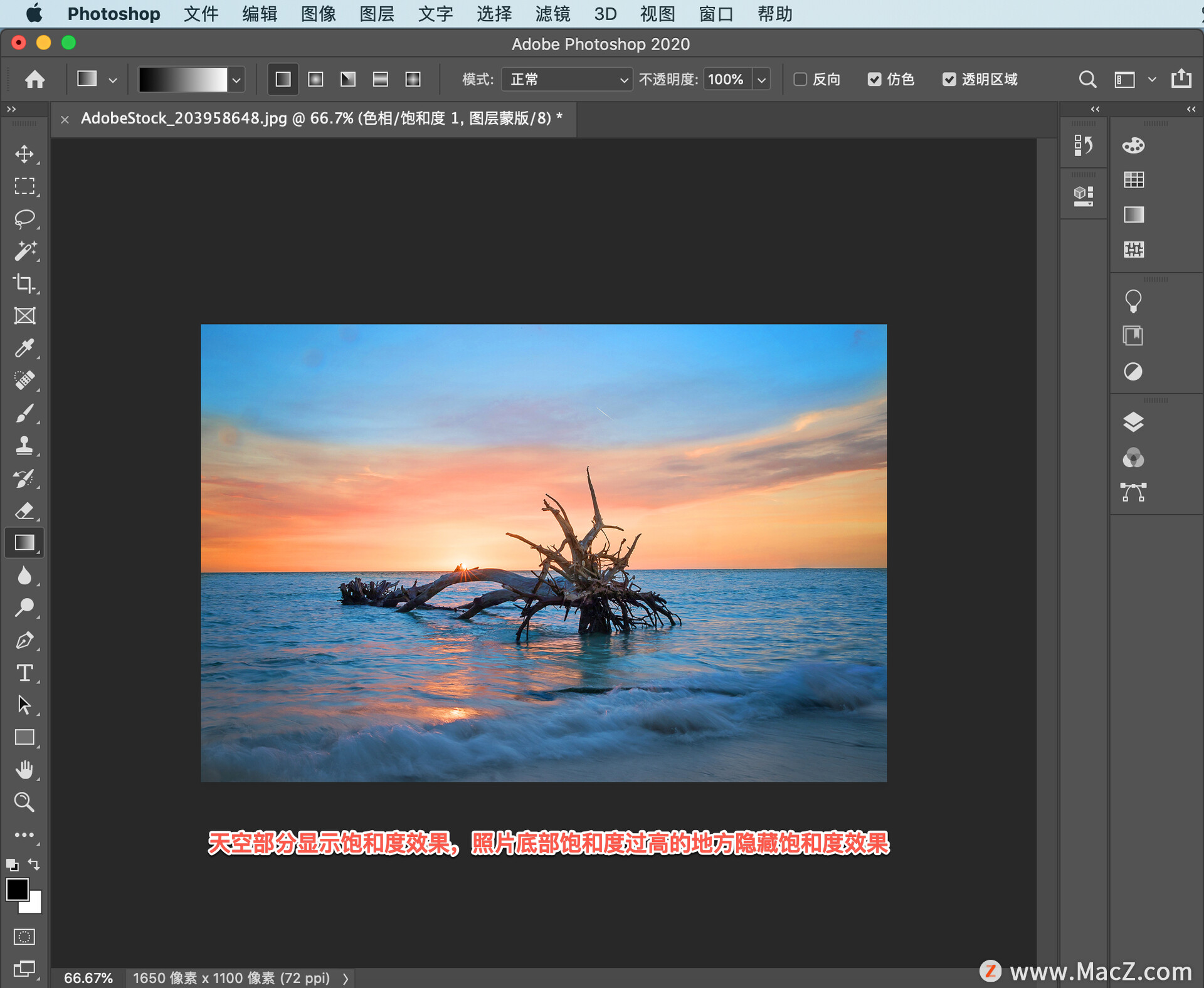Choose the Reflected gradient style
Viewport: 1204px width, 988px height.
pyautogui.click(x=380, y=79)
